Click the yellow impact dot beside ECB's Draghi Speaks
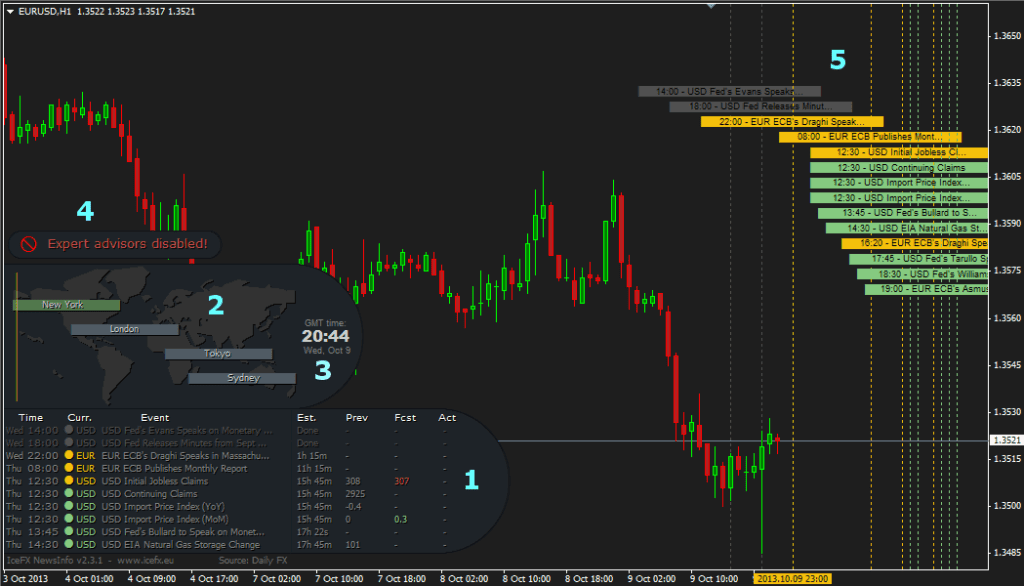This screenshot has width=1024, height=586. pos(68,456)
